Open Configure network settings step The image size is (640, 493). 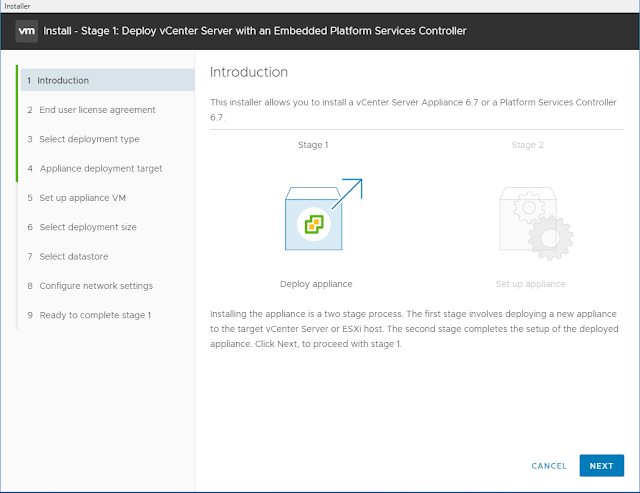pyautogui.click(x=90, y=286)
